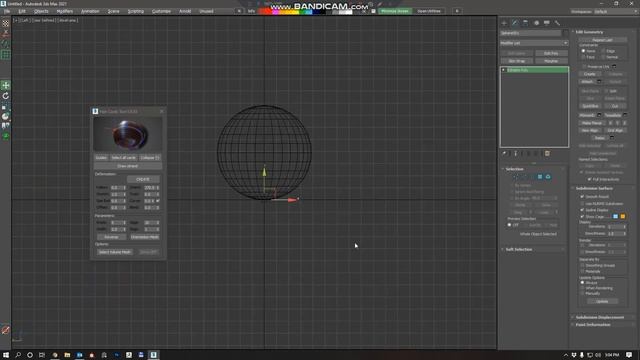Open Windows taskbar search
Viewport: 640px width, 360px height.
click(x=18, y=355)
